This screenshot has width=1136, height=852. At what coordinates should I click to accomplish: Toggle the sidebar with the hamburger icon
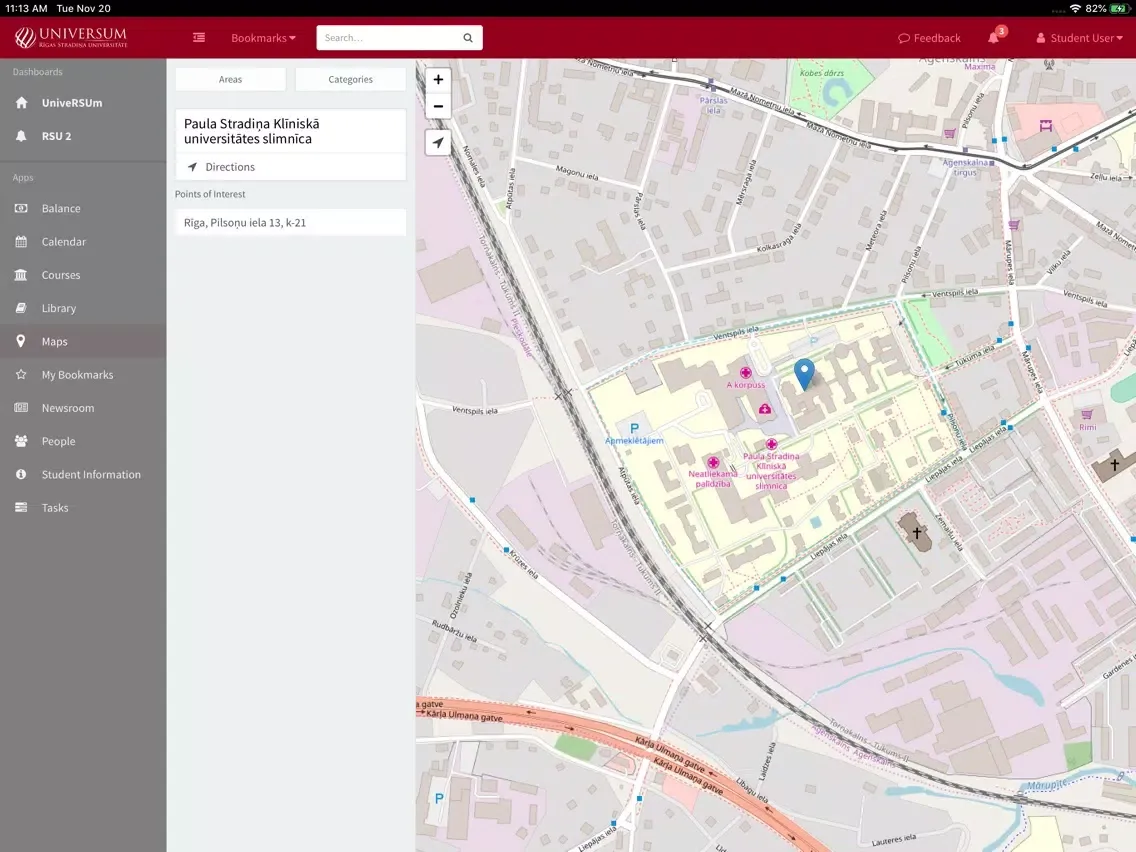(199, 38)
